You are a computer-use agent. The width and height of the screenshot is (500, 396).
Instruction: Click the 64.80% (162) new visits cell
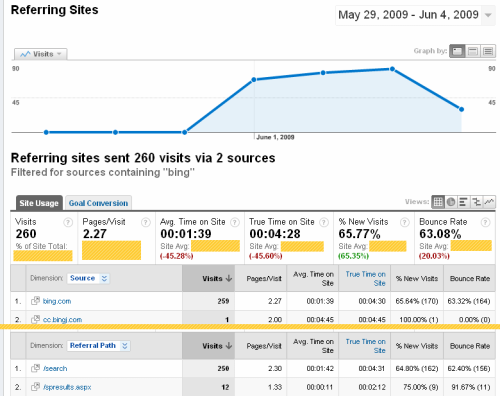tap(417, 369)
